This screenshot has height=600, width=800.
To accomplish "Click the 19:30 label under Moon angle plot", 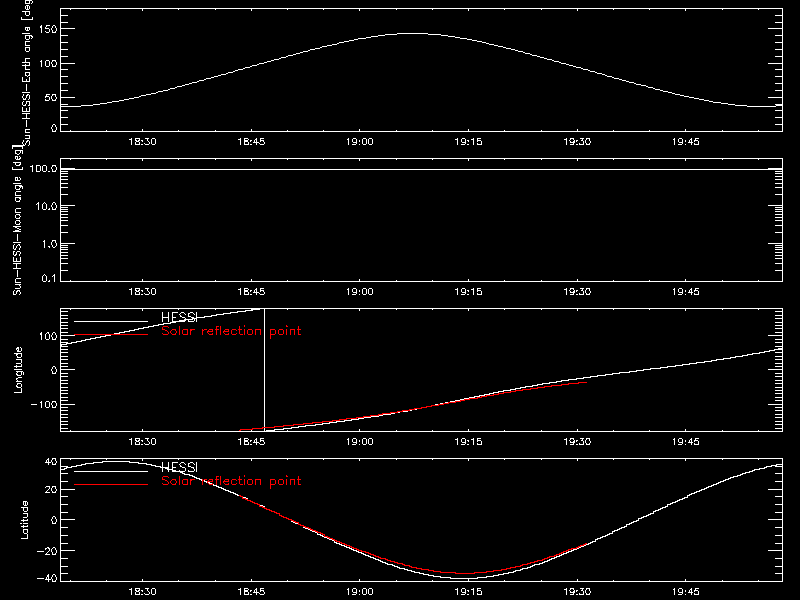I will [577, 292].
